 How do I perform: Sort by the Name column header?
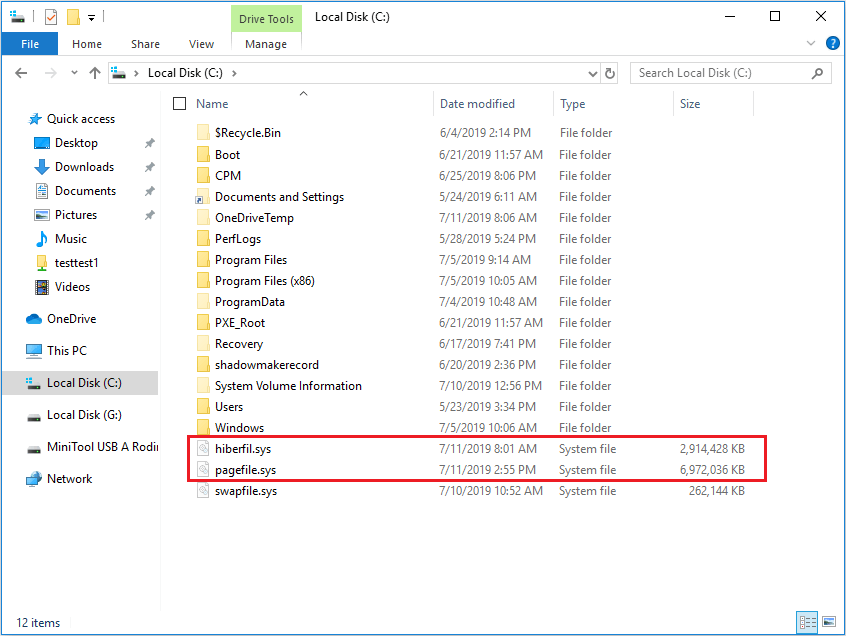coord(212,104)
